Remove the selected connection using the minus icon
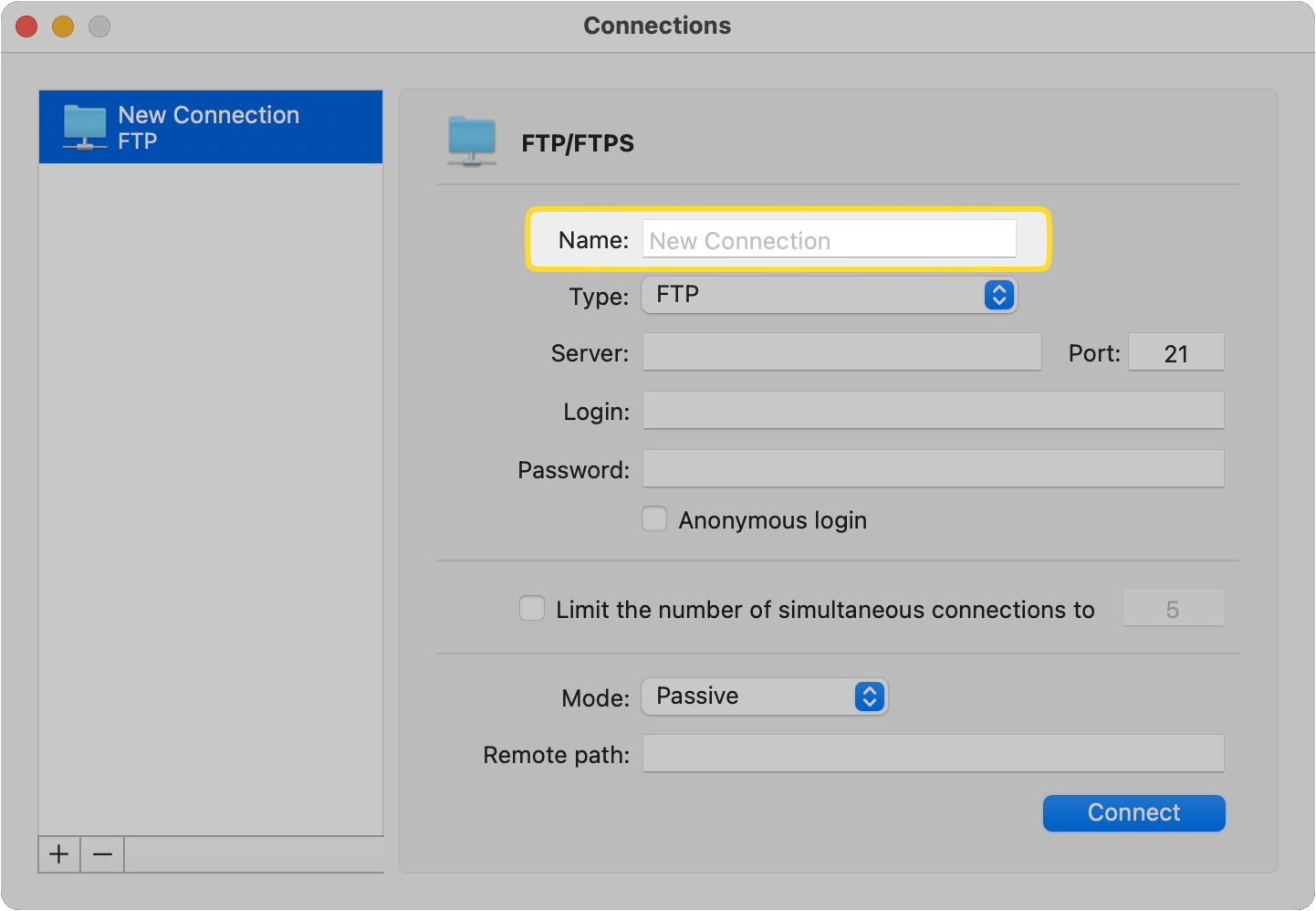The image size is (1316, 911). coord(102,854)
